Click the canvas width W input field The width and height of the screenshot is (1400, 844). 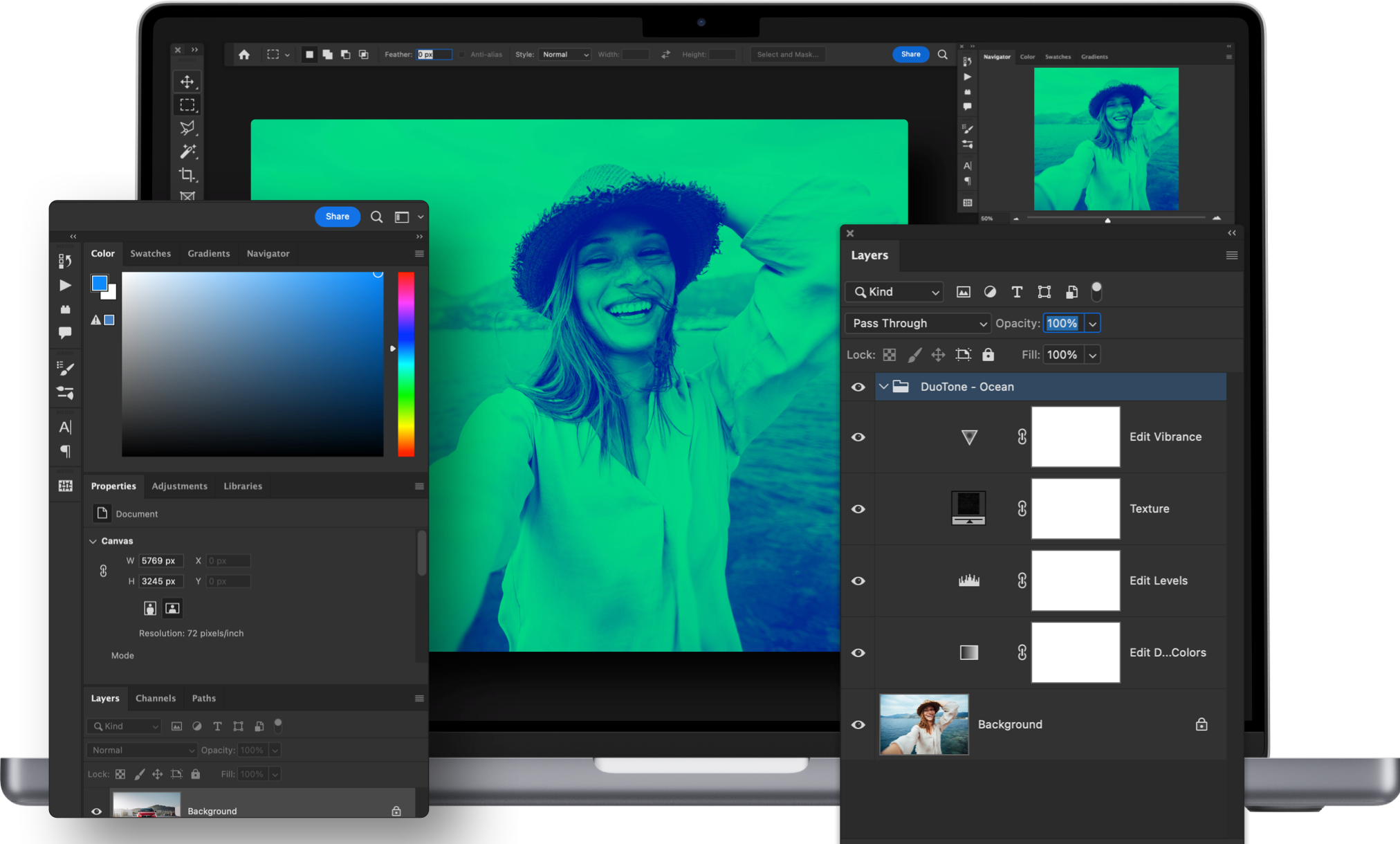point(160,560)
